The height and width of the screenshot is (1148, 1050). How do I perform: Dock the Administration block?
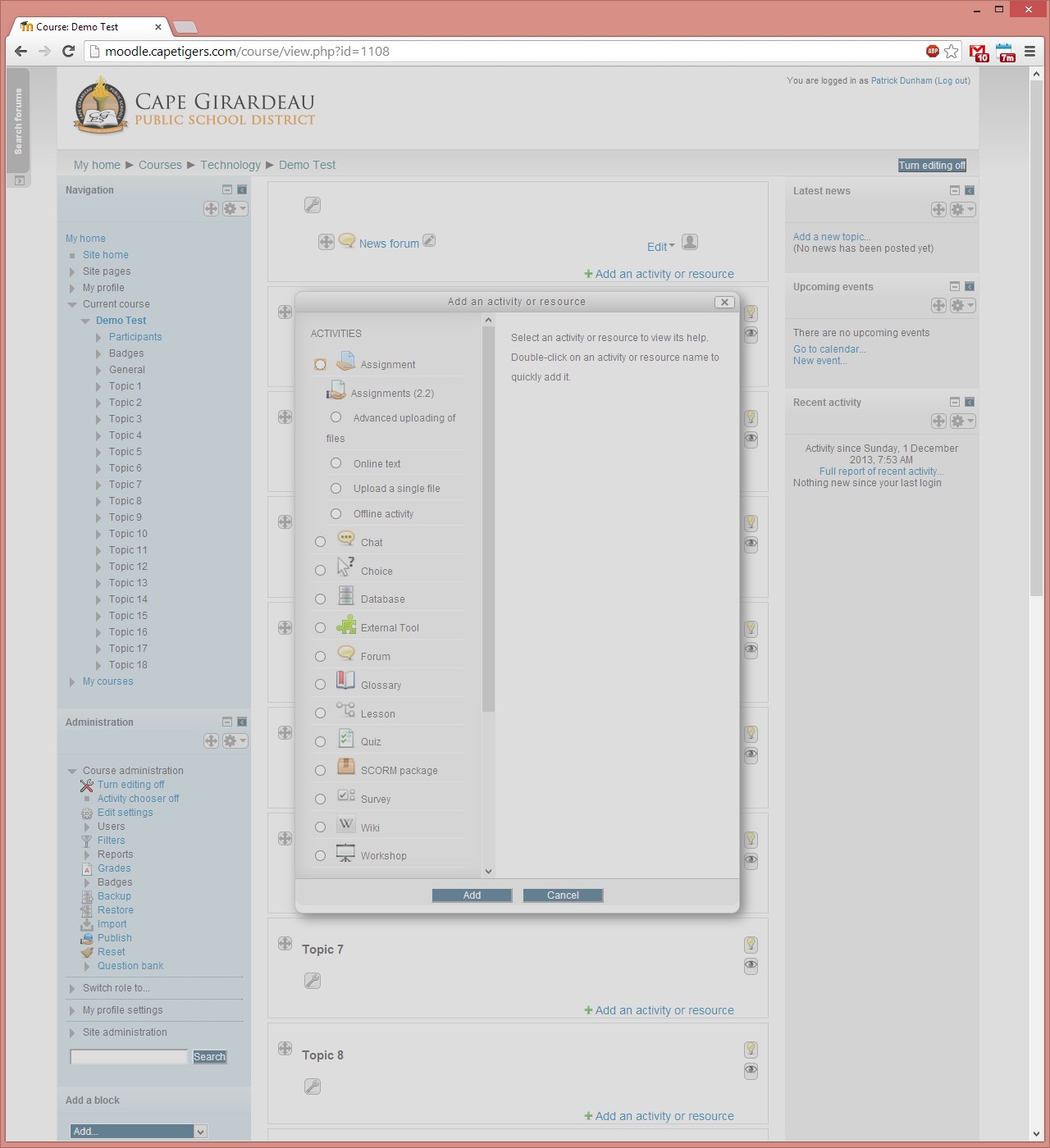[x=242, y=722]
